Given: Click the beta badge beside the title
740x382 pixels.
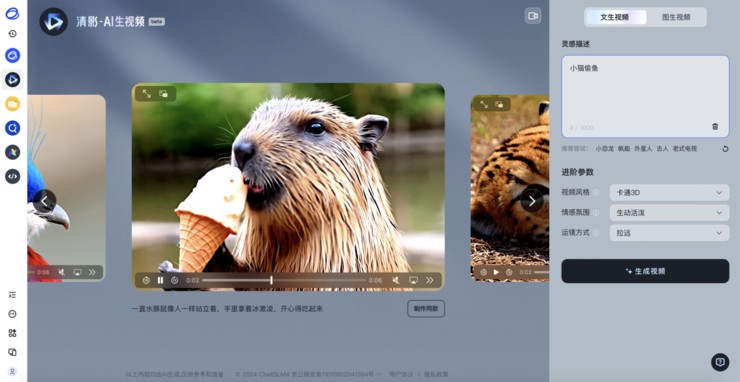Looking at the screenshot, I should (x=157, y=22).
